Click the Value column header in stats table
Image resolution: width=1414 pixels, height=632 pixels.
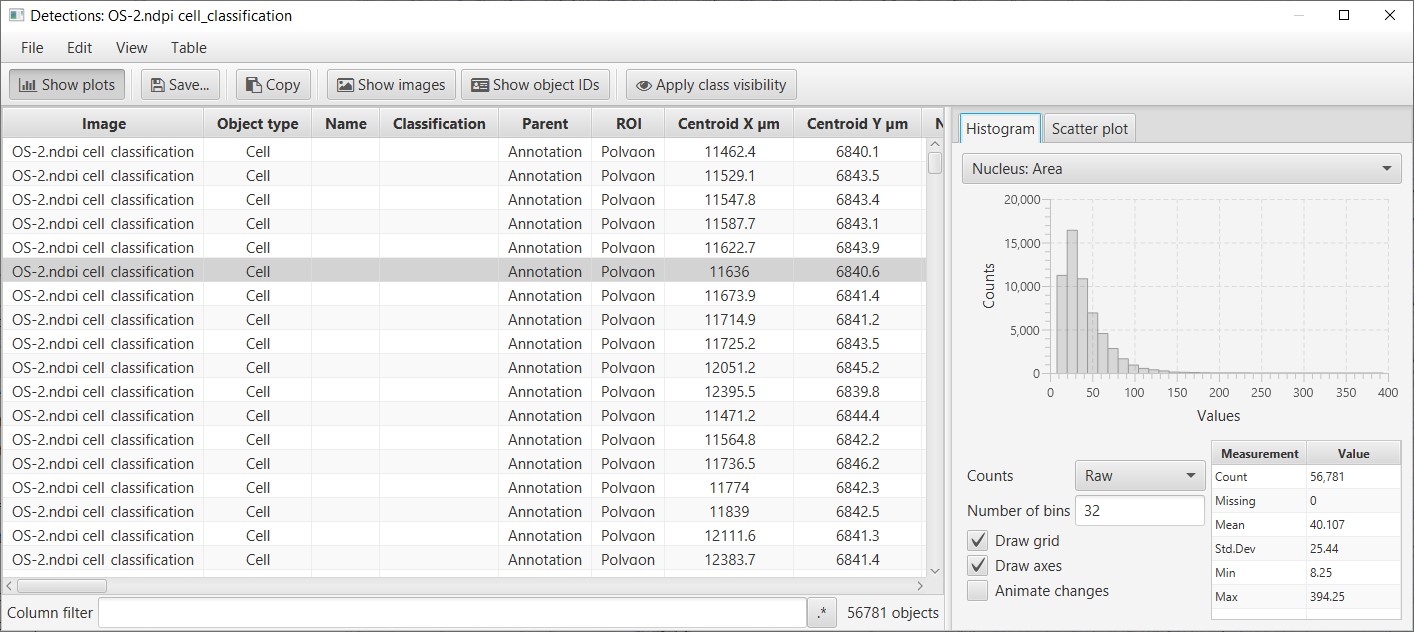1353,453
